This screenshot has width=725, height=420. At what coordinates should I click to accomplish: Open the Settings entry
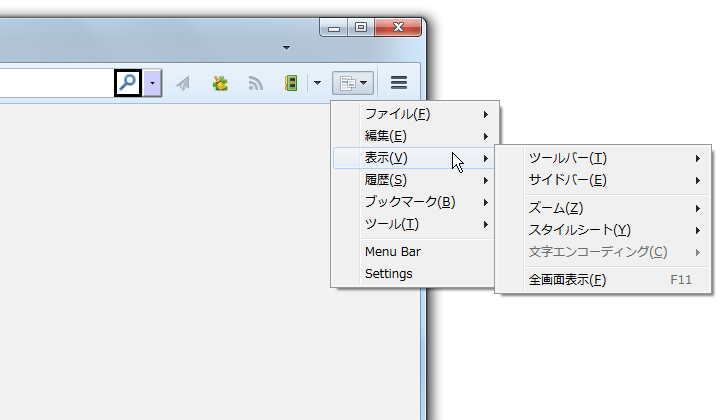click(415, 274)
